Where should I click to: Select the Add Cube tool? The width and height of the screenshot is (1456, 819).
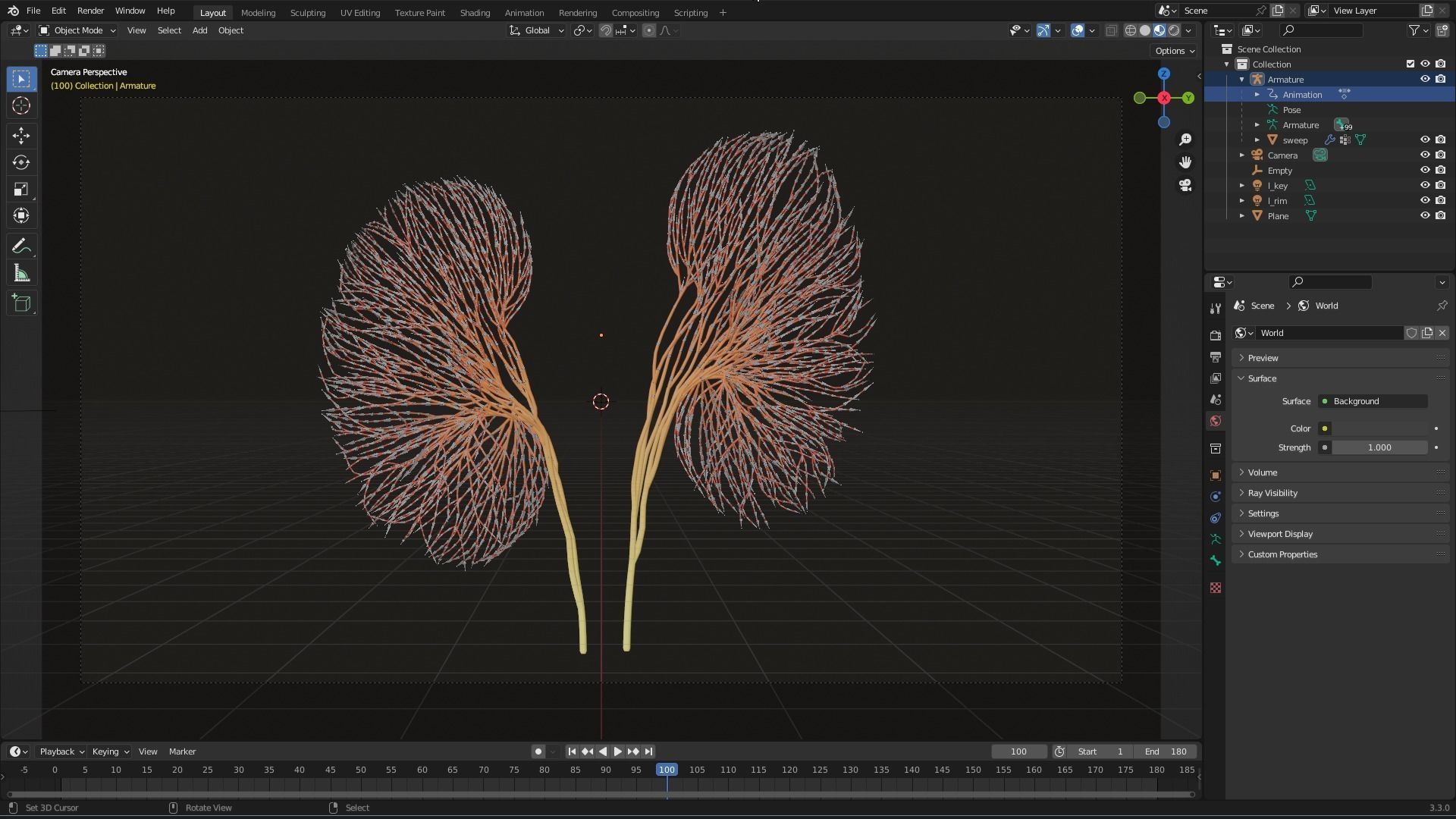pyautogui.click(x=21, y=303)
